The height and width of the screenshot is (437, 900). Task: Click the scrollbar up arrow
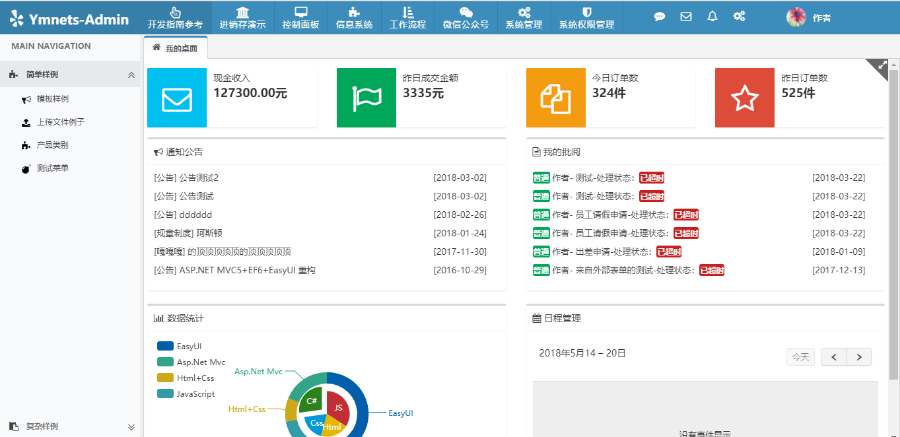tap(893, 65)
